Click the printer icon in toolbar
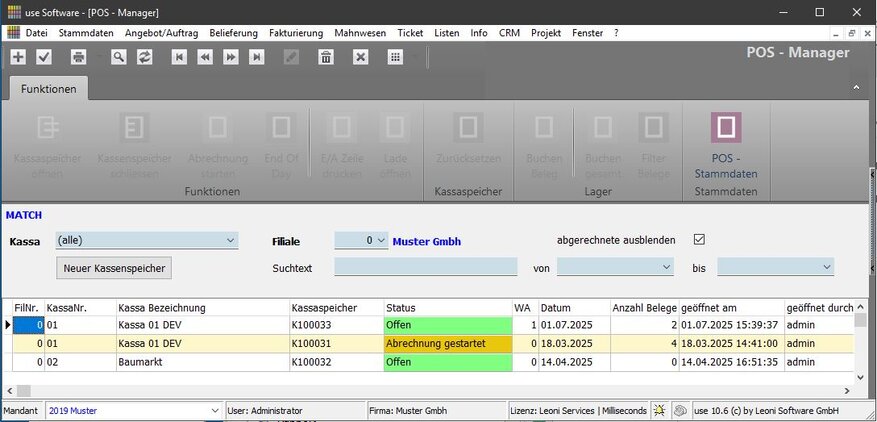877x422 pixels. click(78, 57)
